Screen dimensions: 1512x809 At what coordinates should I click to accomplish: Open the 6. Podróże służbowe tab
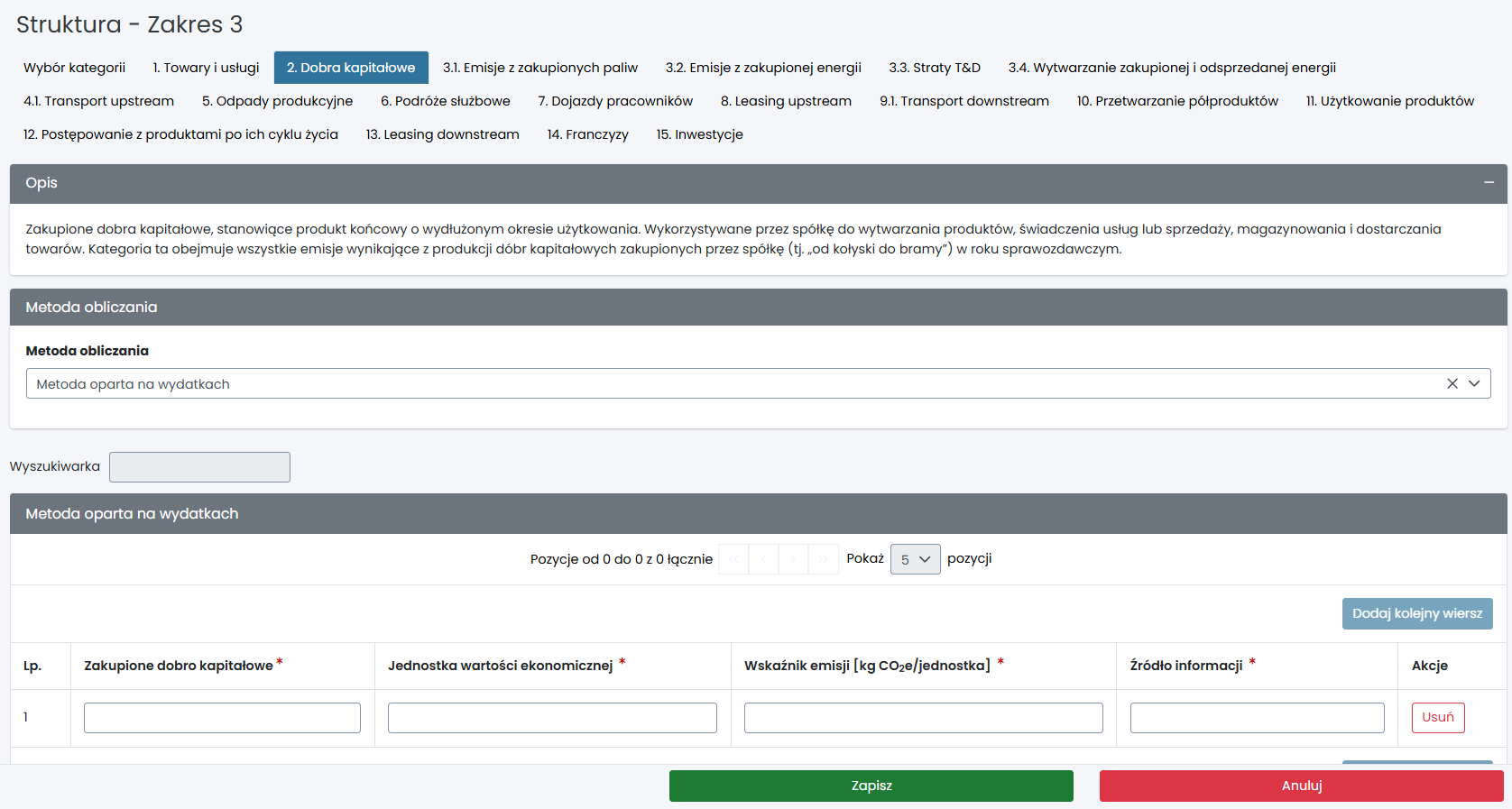[445, 101]
